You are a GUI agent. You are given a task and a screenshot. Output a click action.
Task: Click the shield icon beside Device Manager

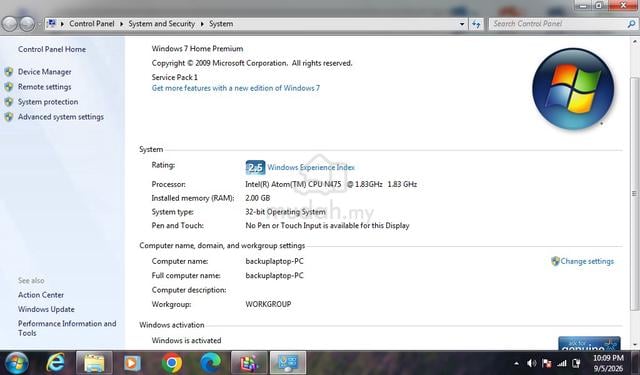pyautogui.click(x=9, y=72)
